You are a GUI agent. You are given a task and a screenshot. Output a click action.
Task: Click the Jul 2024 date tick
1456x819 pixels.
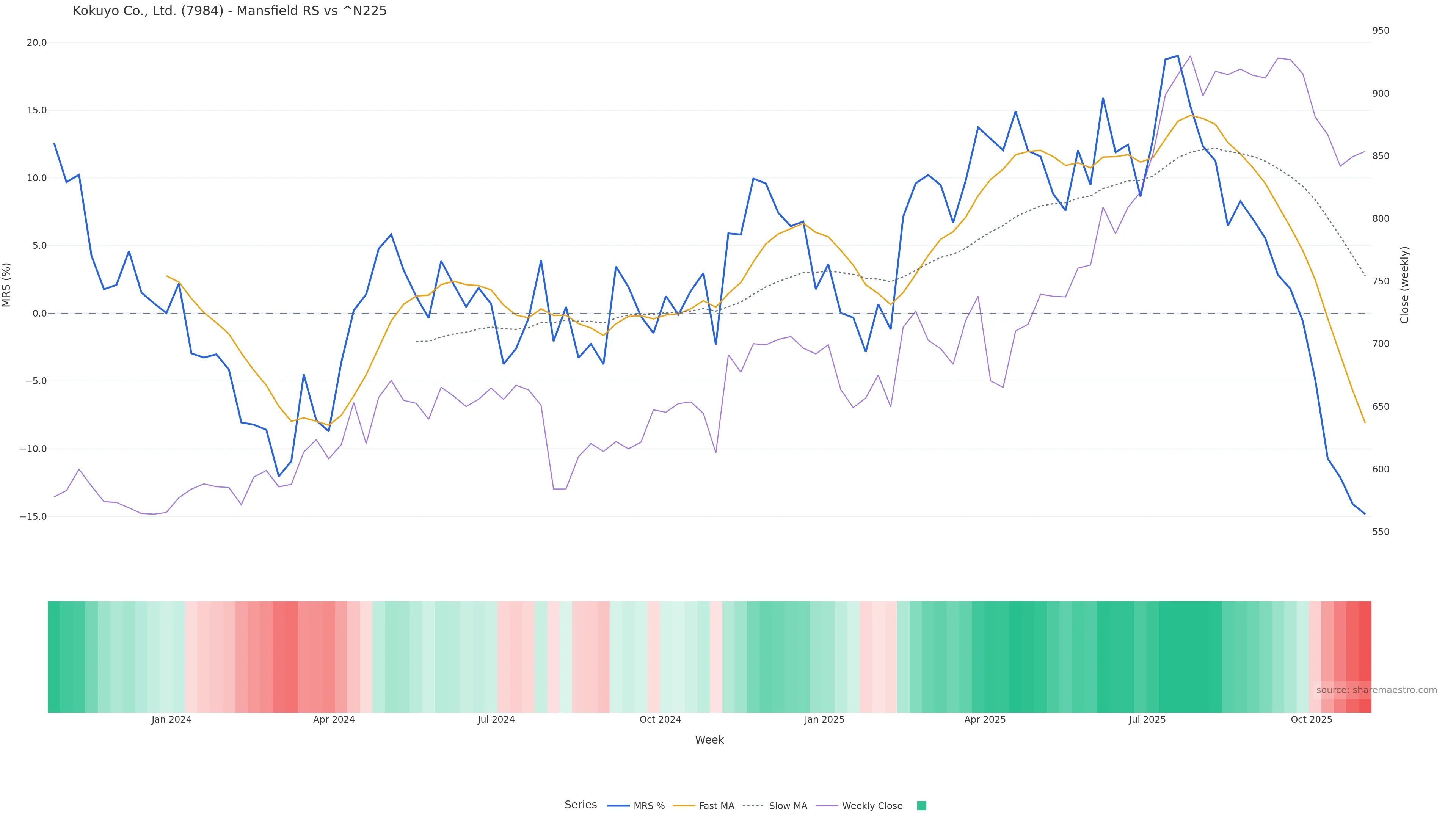coord(496,720)
